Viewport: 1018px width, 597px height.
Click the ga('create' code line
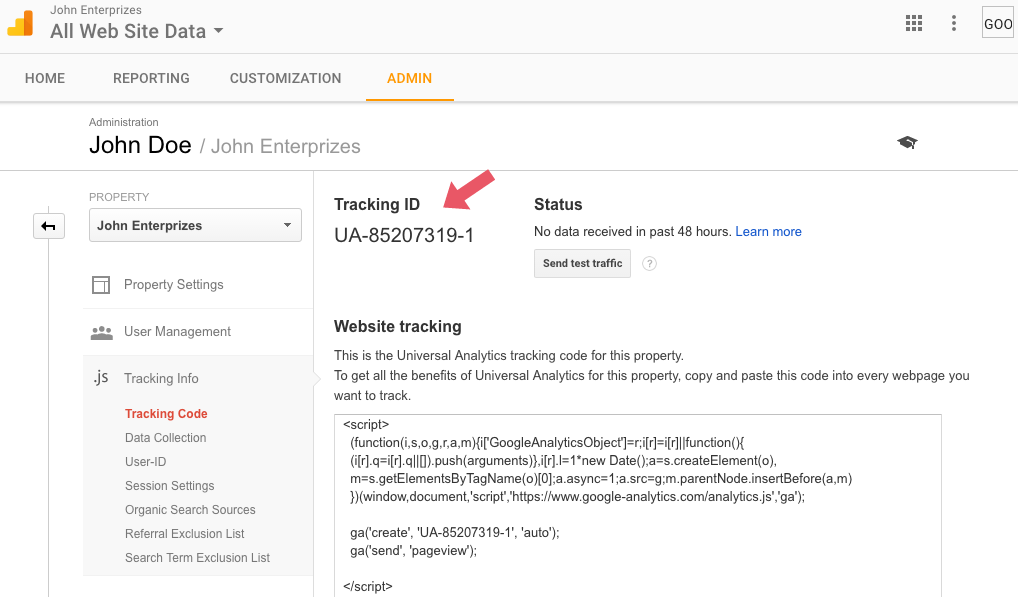[454, 533]
